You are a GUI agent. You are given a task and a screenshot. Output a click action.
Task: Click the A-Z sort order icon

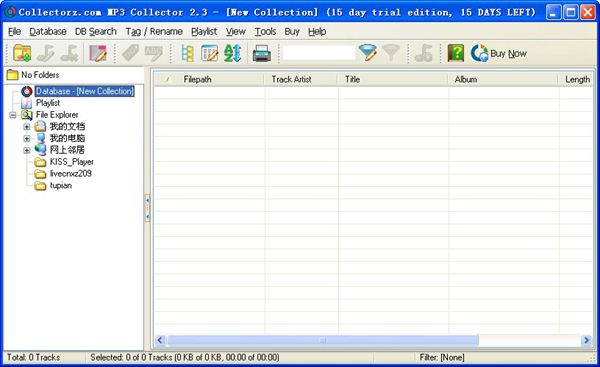pyautogui.click(x=232, y=53)
